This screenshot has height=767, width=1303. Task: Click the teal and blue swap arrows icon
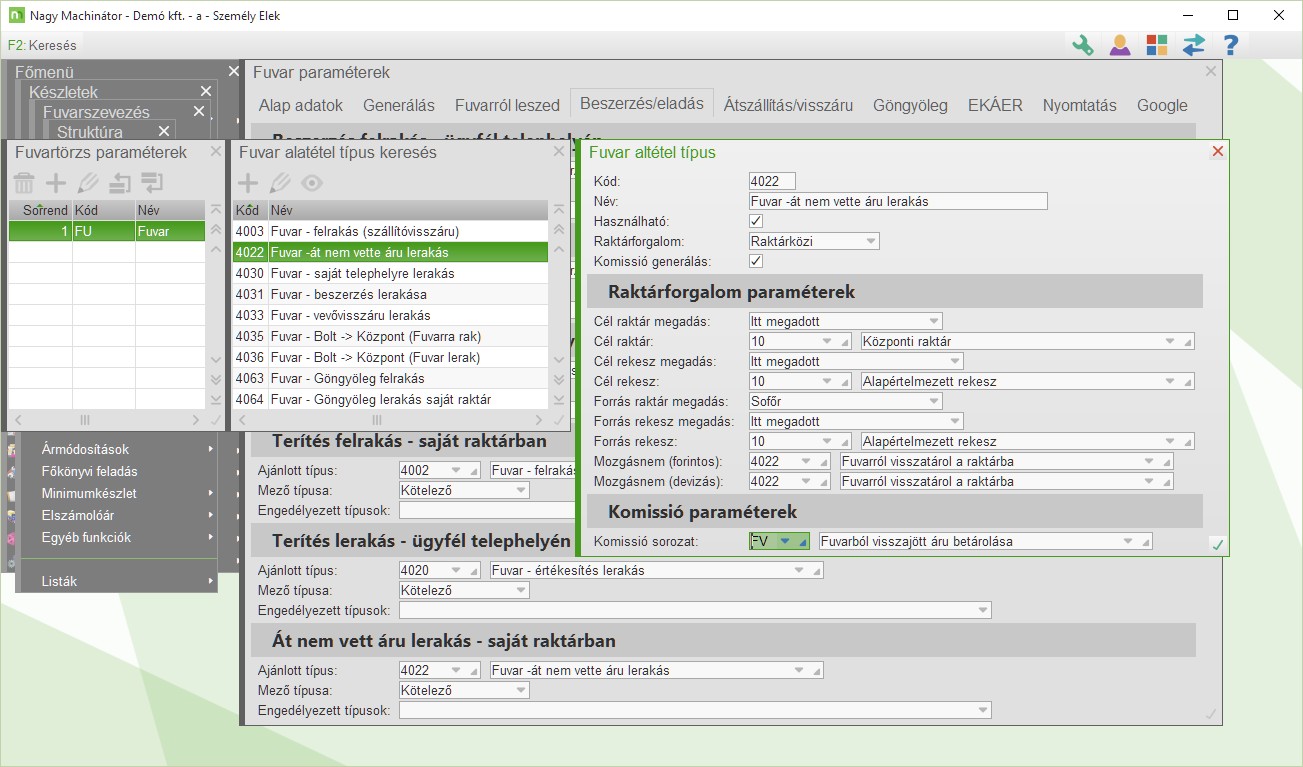coord(1194,45)
